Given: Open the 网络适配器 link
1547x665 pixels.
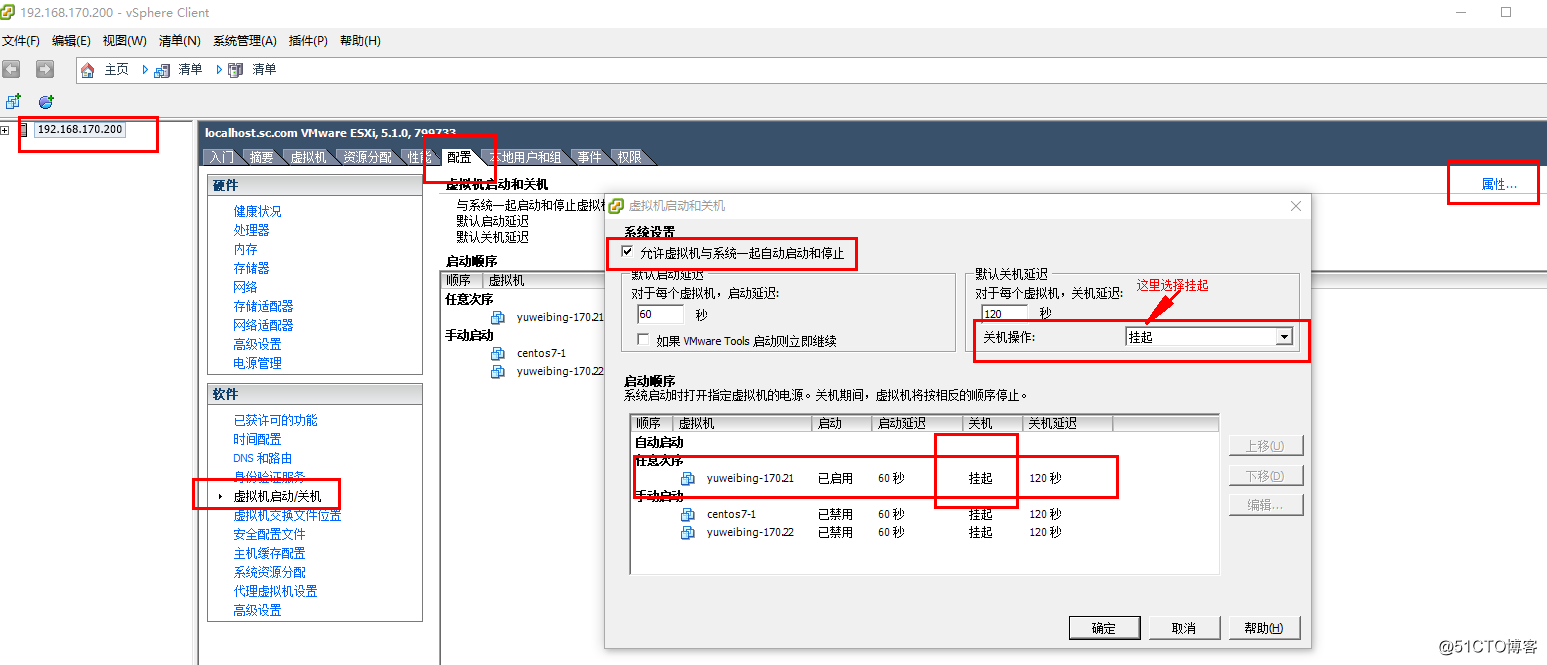Looking at the screenshot, I should click(x=263, y=325).
